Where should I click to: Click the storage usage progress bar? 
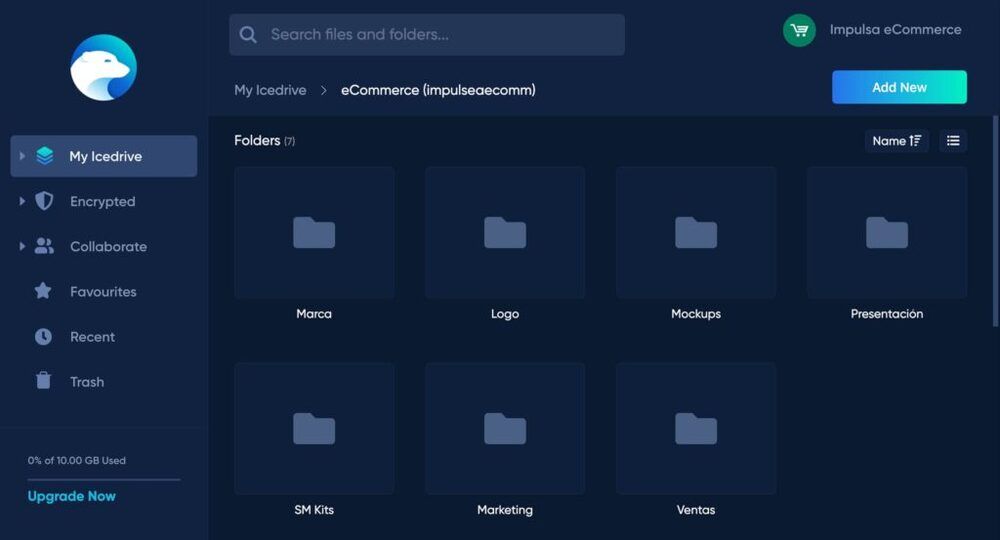tap(103, 479)
